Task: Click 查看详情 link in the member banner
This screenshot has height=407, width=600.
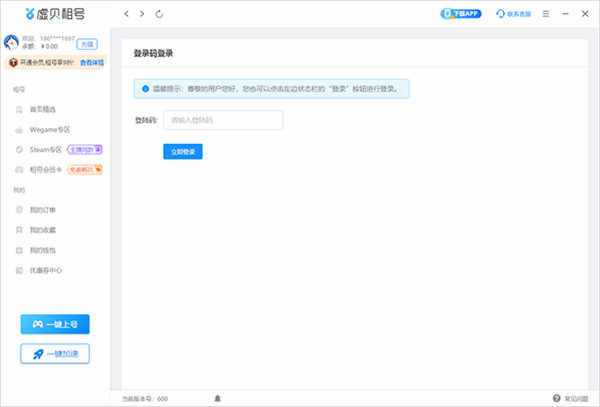Action: 92,62
